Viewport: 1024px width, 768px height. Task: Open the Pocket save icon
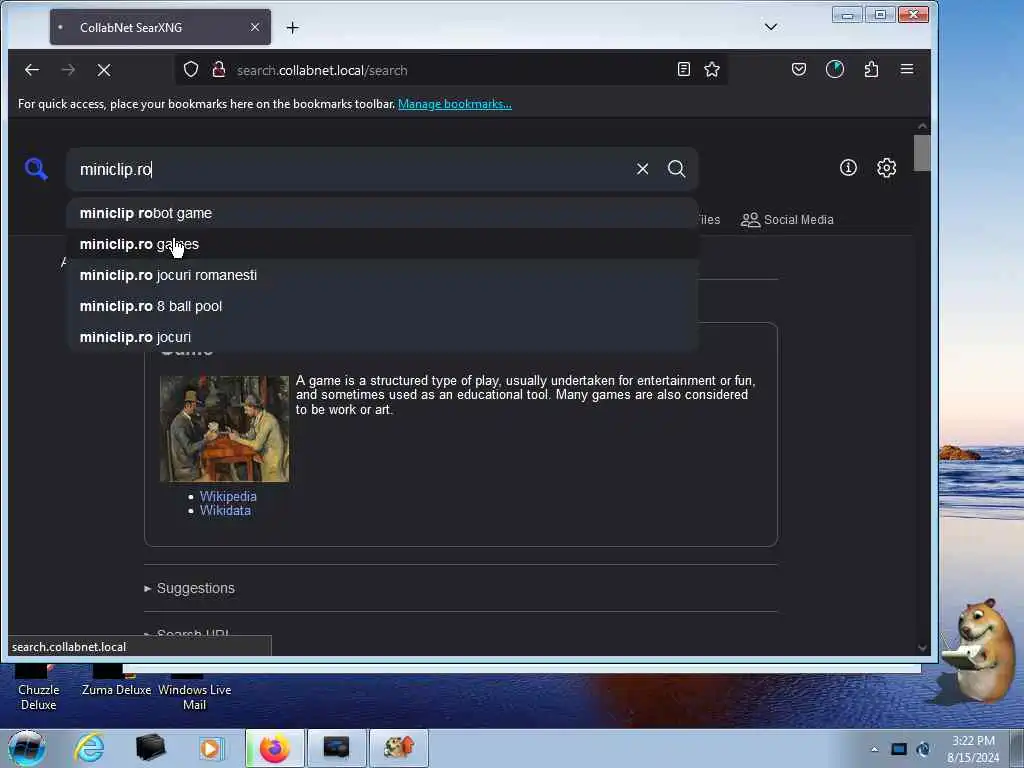tap(799, 69)
